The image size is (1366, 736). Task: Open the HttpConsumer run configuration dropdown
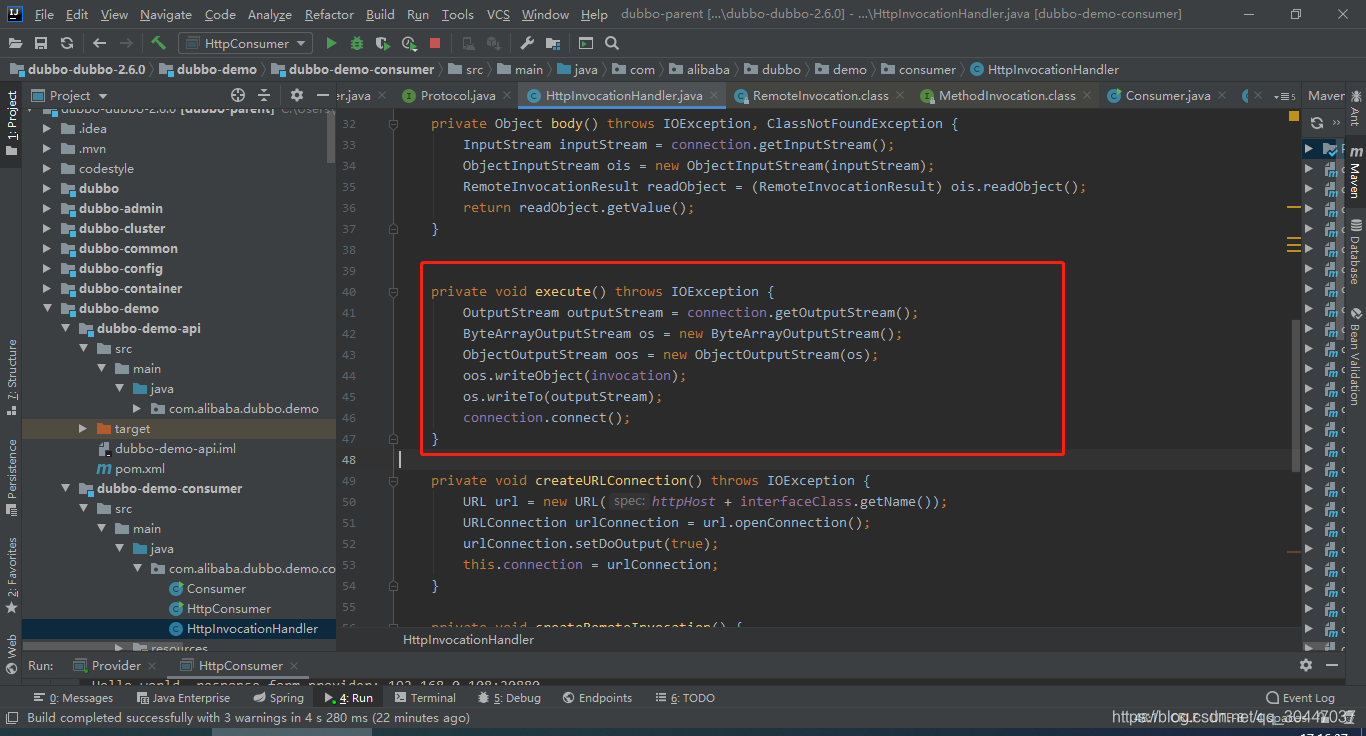click(246, 43)
